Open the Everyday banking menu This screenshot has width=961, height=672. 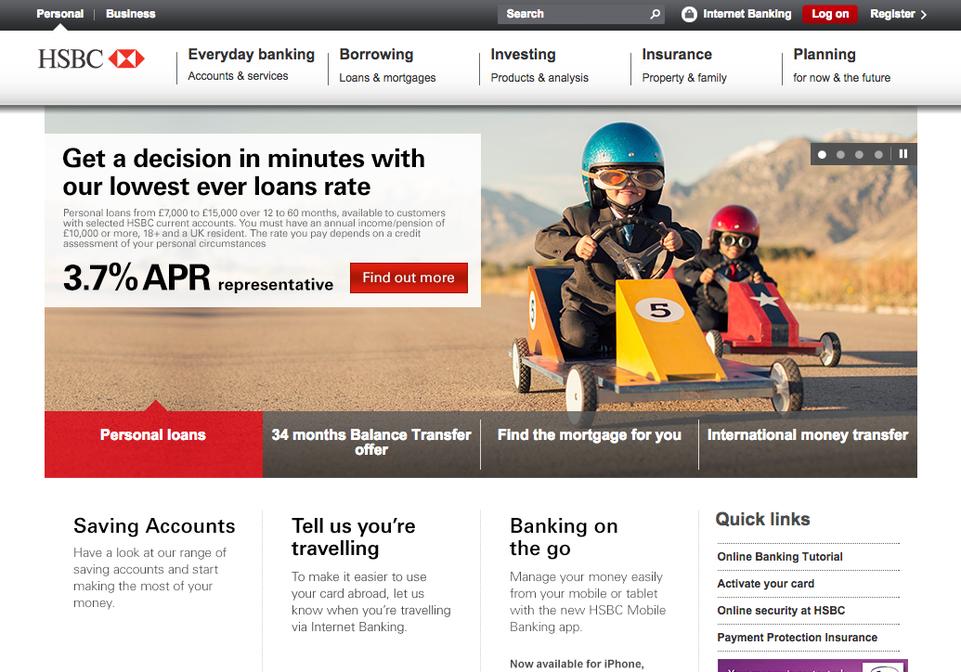251,55
